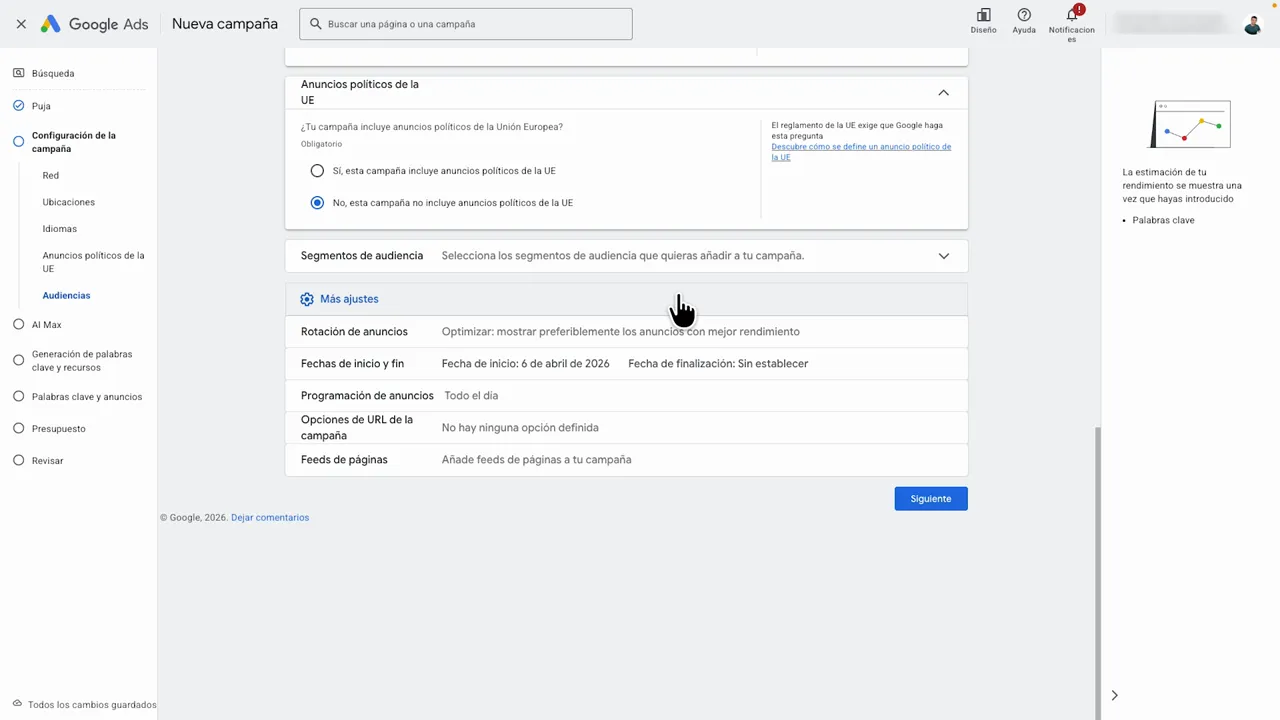Expand the Feeds de páginas row
The width and height of the screenshot is (1280, 720).
(x=626, y=460)
